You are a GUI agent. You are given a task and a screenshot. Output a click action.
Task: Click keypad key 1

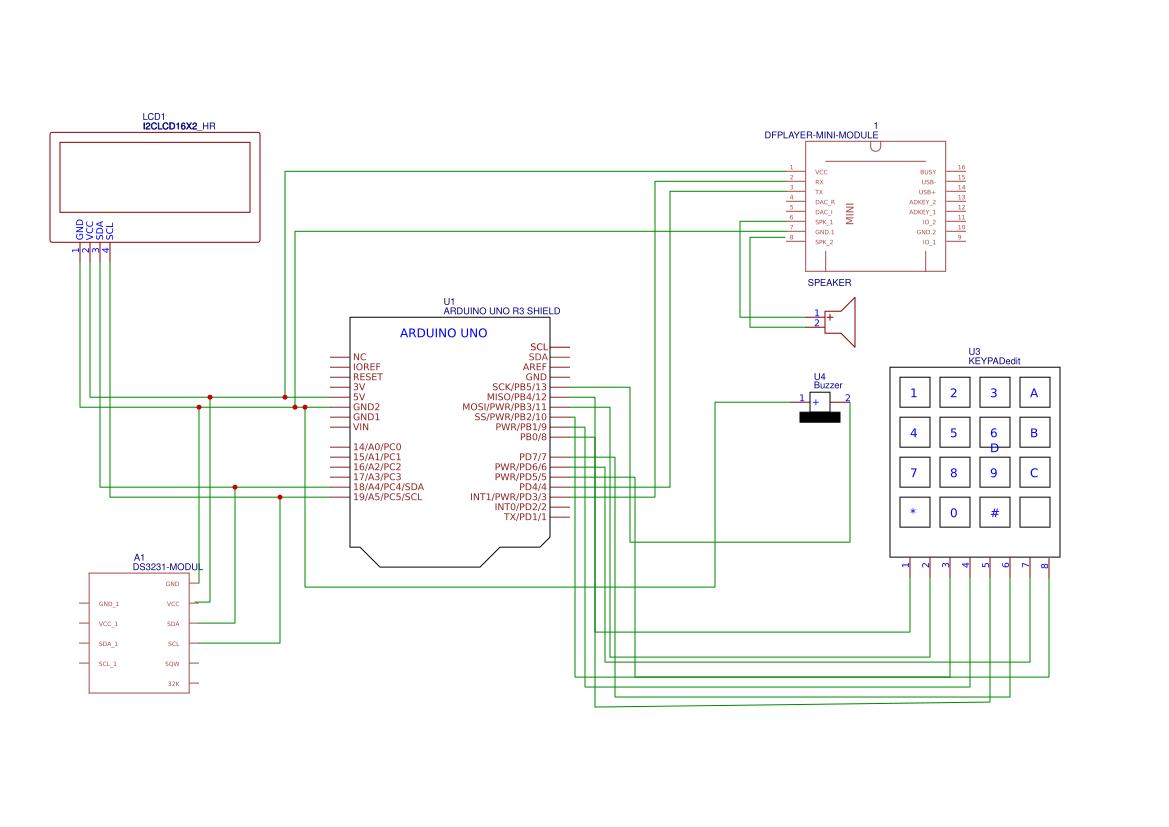[x=914, y=393]
